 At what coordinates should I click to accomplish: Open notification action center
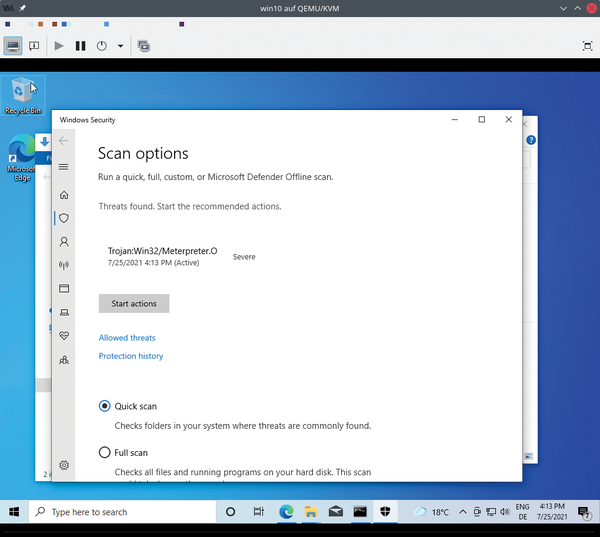pyautogui.click(x=584, y=513)
